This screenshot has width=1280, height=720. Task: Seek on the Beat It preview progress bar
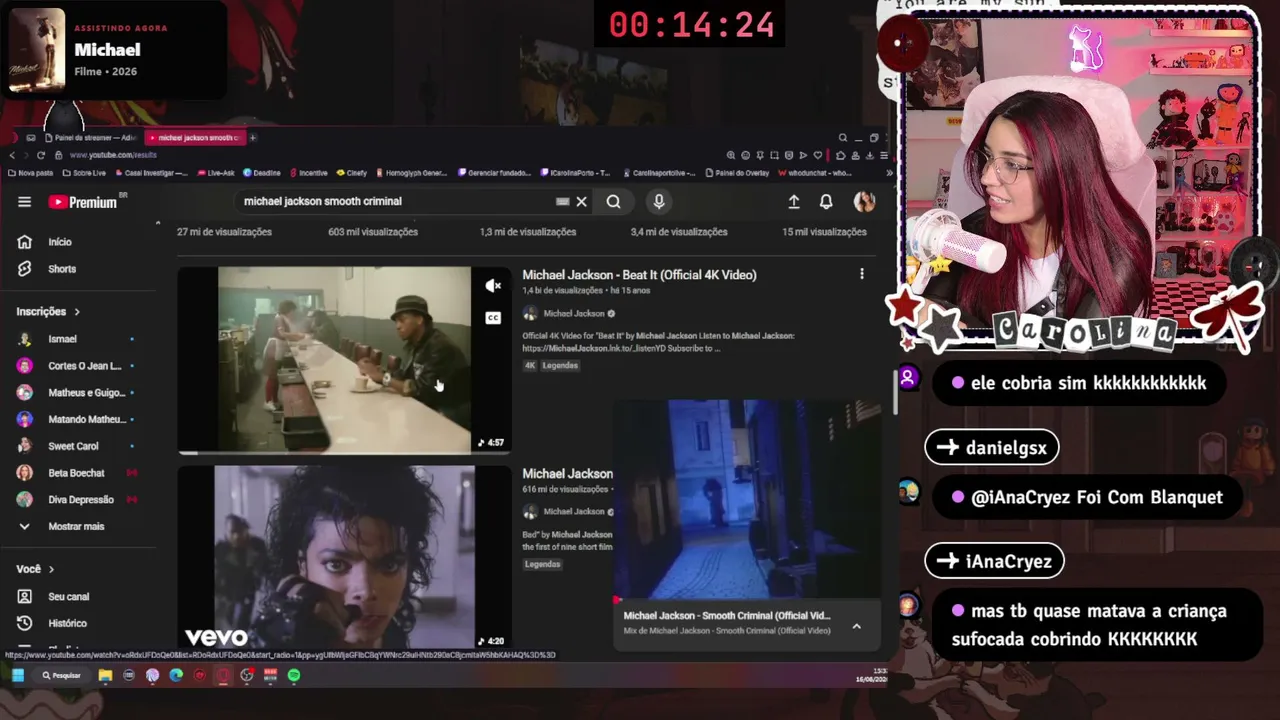click(344, 453)
